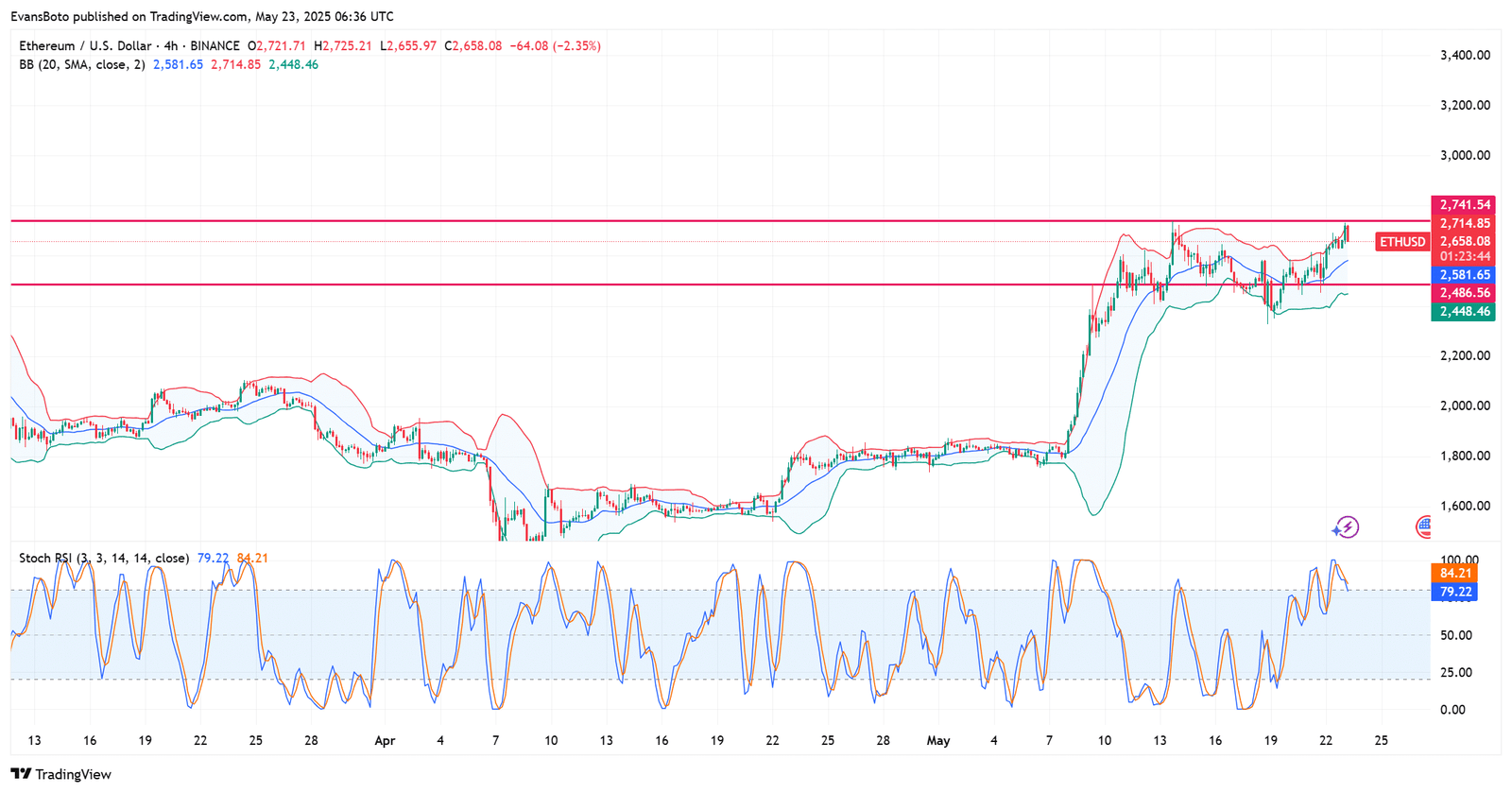The image size is (1512, 793).
Task: Click the high value H2,725.21
Action: [343, 45]
